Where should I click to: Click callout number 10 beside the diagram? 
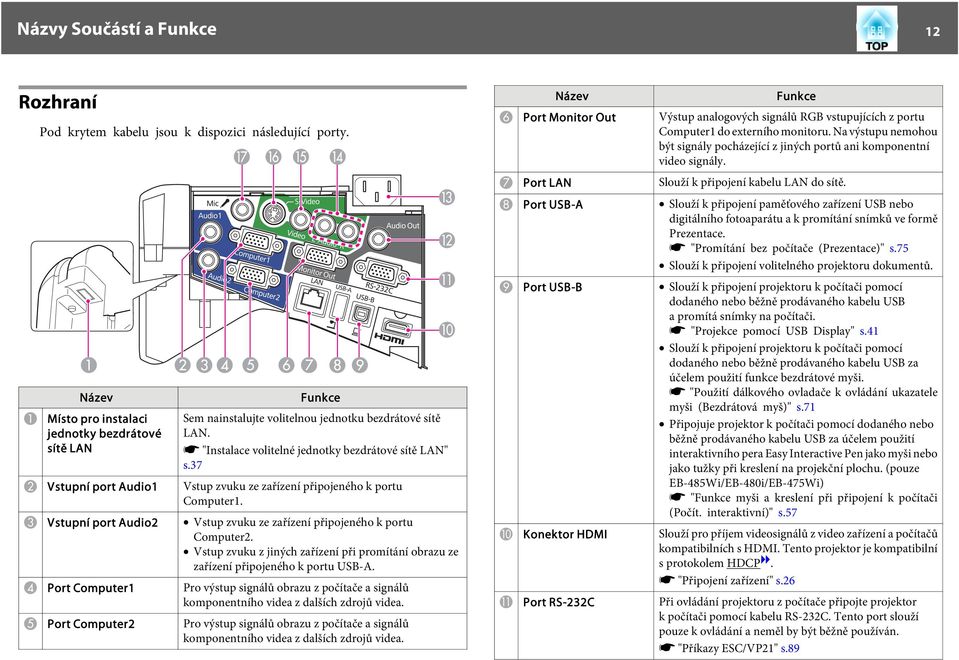pos(447,330)
